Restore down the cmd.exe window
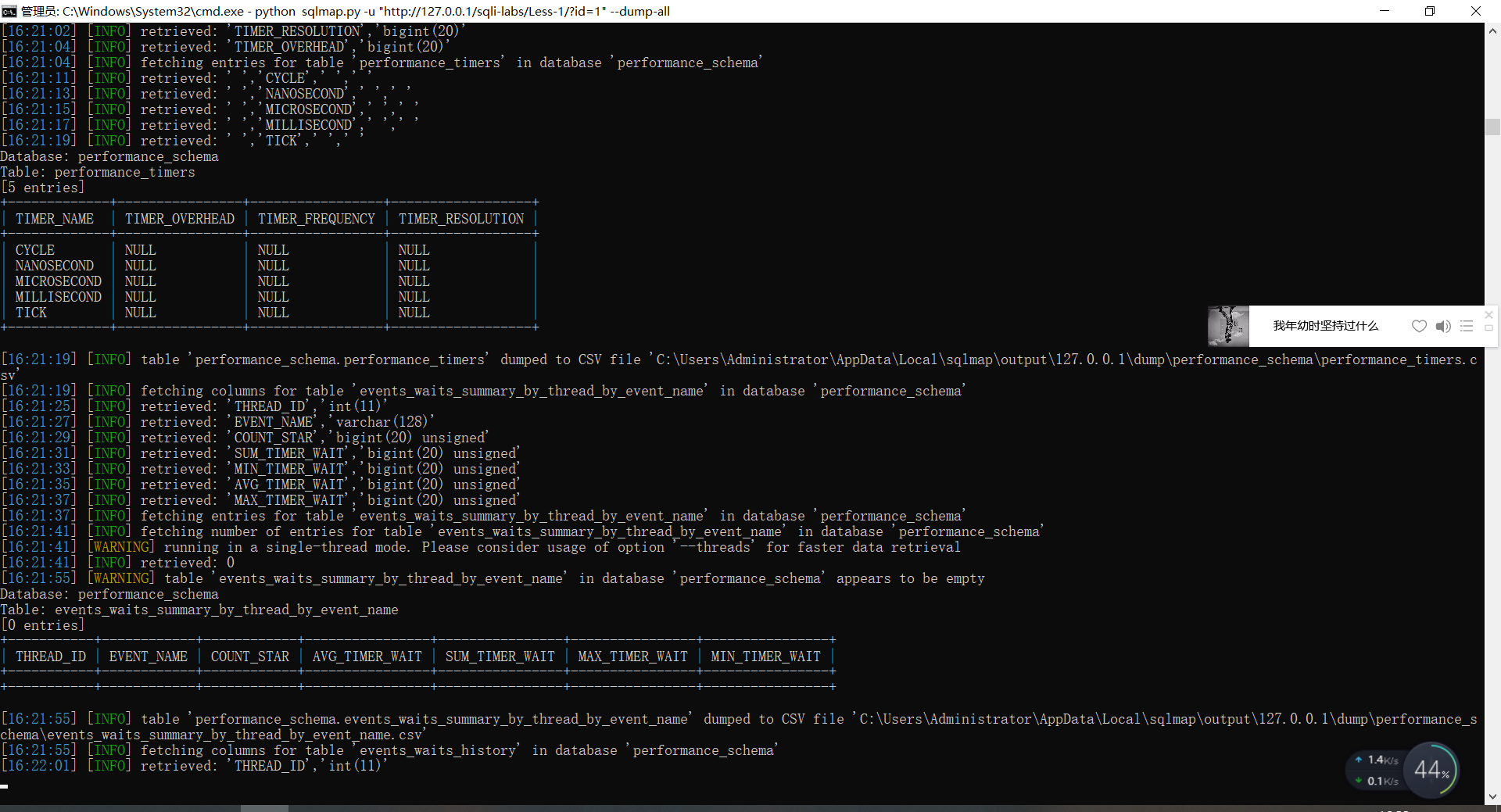The height and width of the screenshot is (812, 1501). (x=1430, y=11)
